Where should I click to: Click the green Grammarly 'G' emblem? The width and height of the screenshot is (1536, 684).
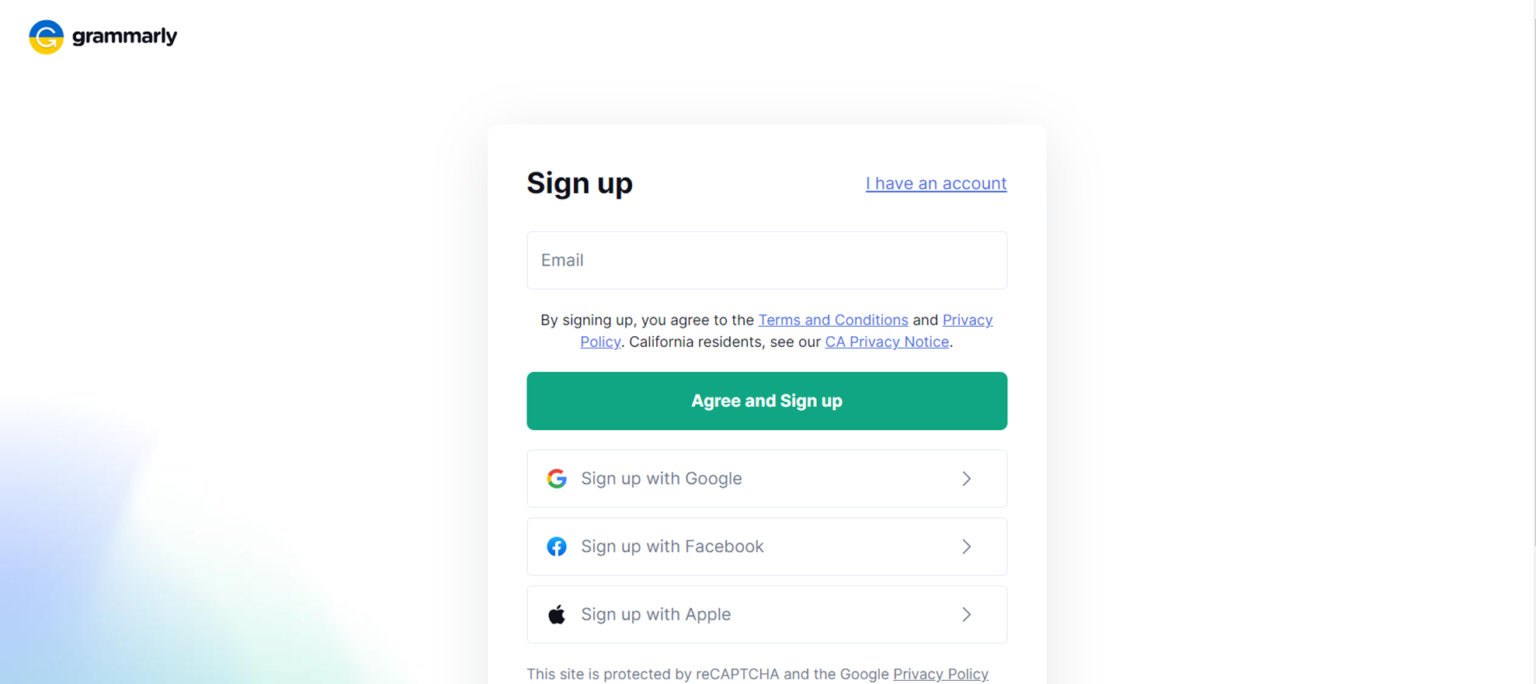point(45,37)
